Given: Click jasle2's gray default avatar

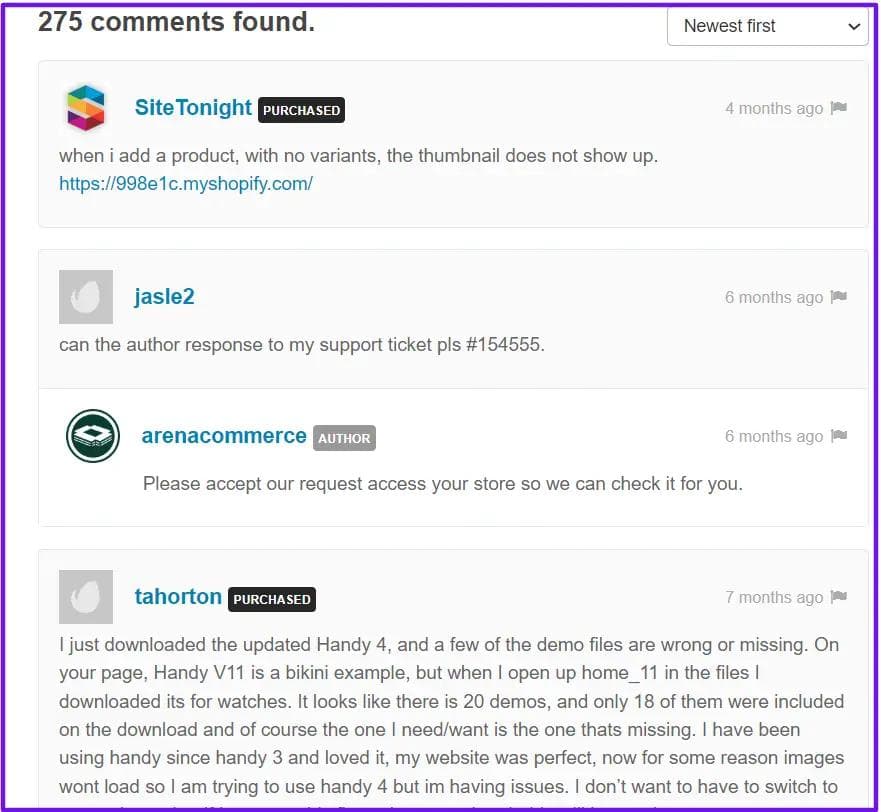Looking at the screenshot, I should pyautogui.click(x=86, y=297).
